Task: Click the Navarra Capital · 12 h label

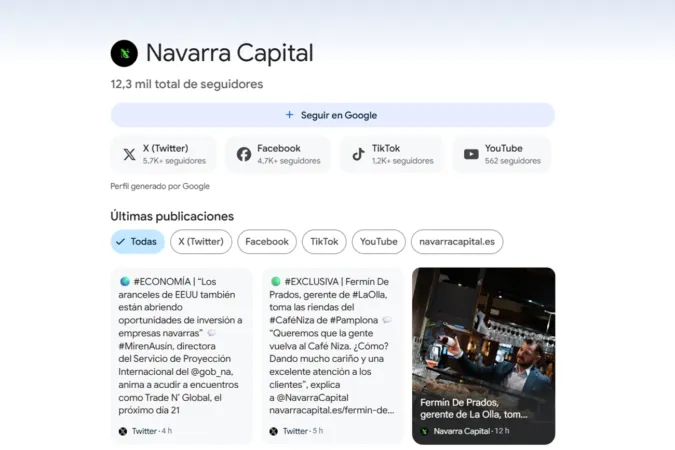Action: pos(471,431)
